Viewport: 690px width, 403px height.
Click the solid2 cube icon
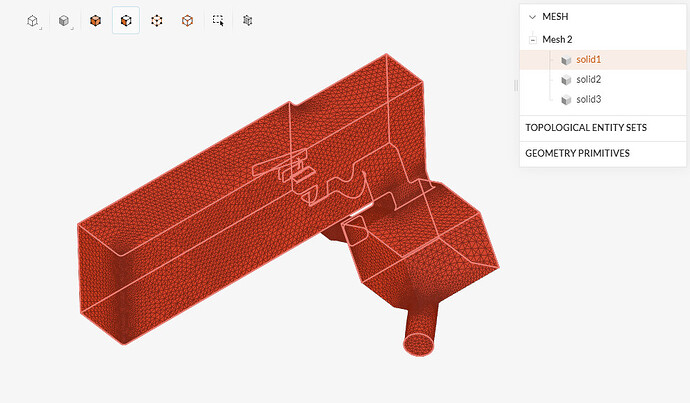tap(566, 80)
